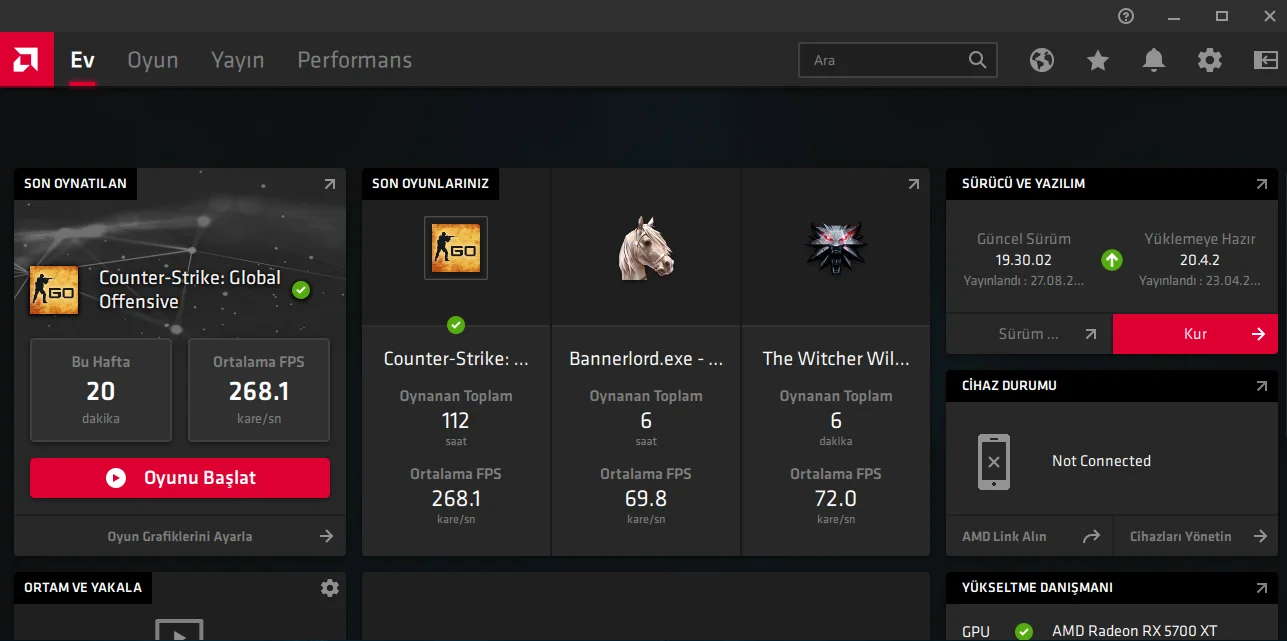1287x641 pixels.
Task: Click the Ortalama FPS 268.1 tile
Action: pyautogui.click(x=259, y=390)
